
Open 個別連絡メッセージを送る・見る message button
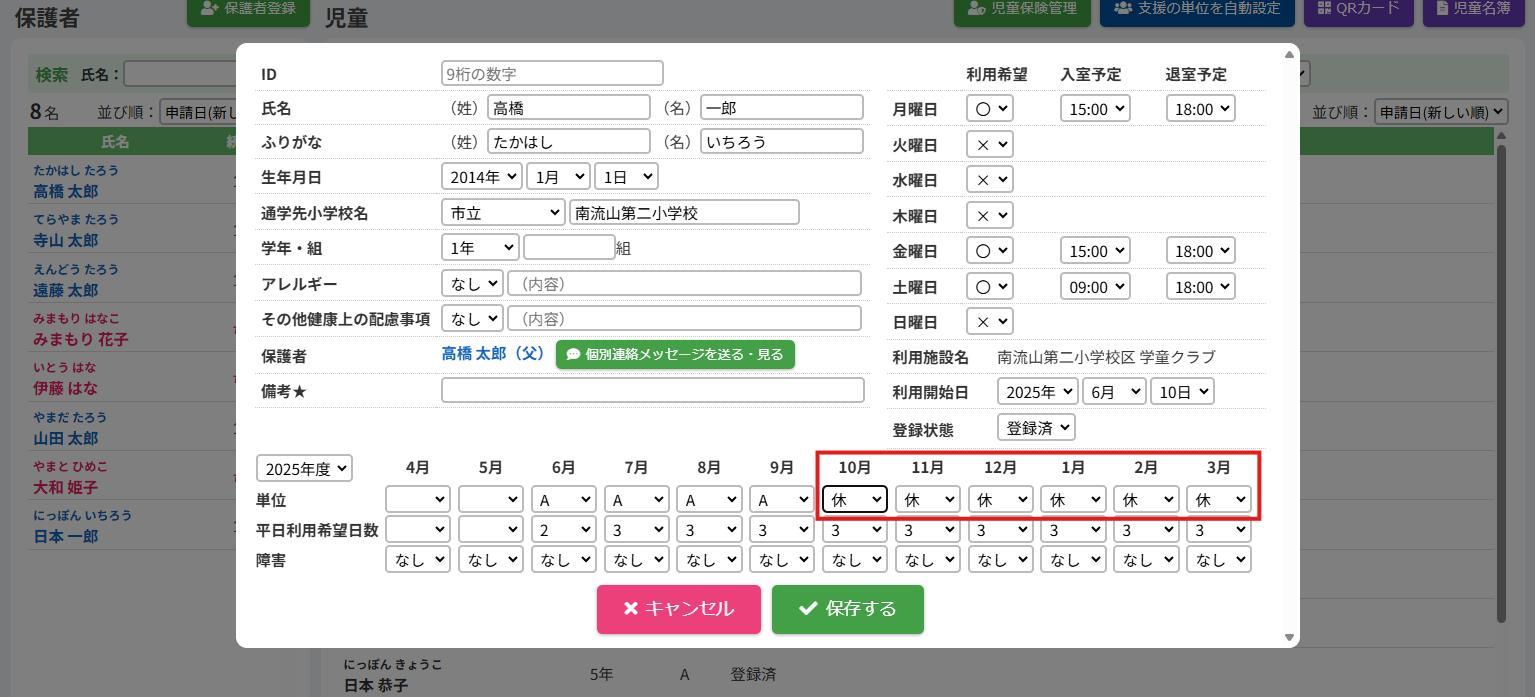point(675,354)
